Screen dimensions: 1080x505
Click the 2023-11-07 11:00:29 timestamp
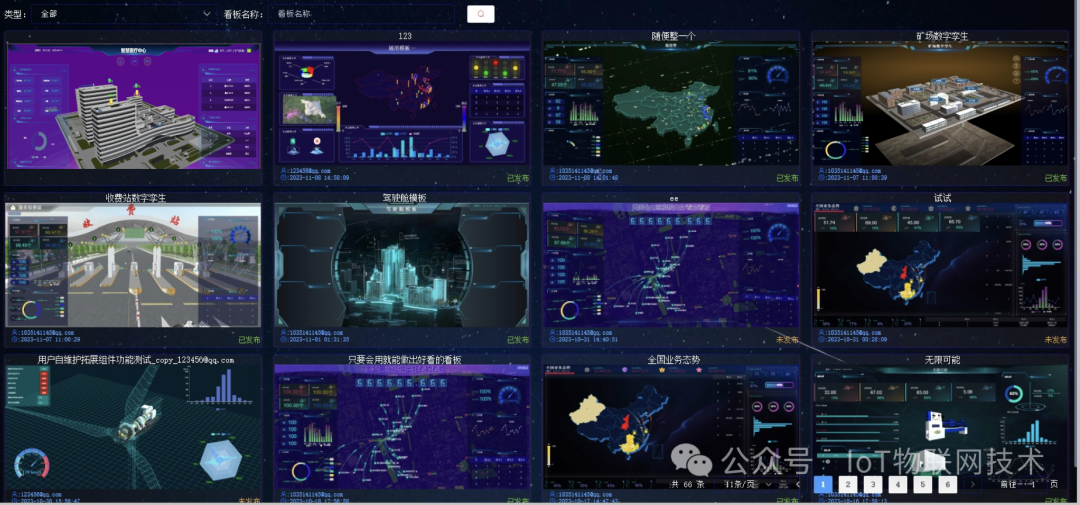tap(48, 340)
